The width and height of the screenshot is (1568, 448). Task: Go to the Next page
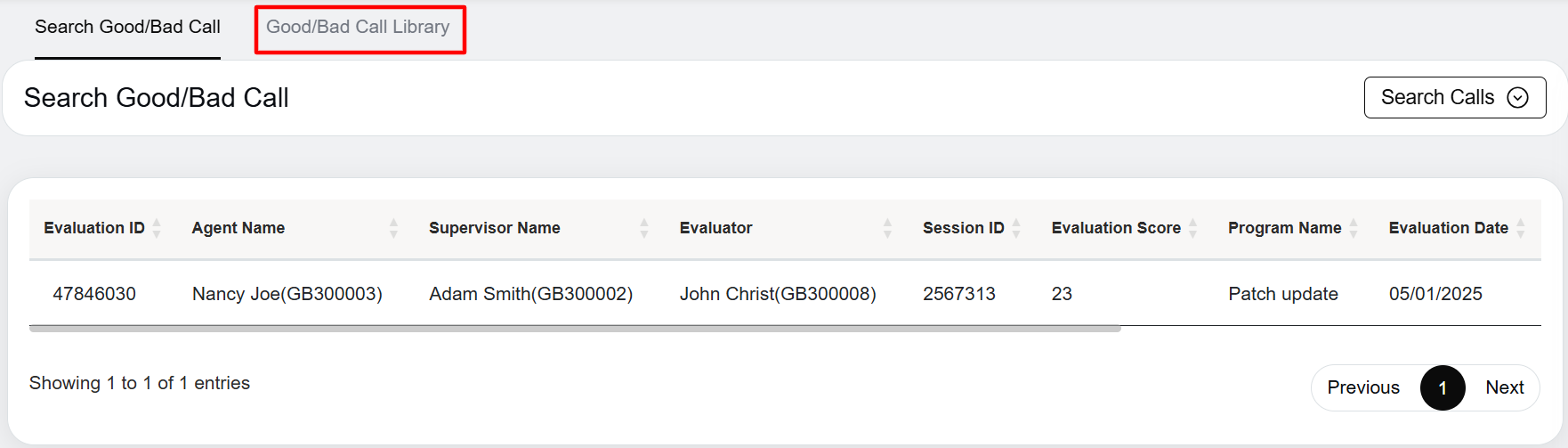tap(1504, 387)
